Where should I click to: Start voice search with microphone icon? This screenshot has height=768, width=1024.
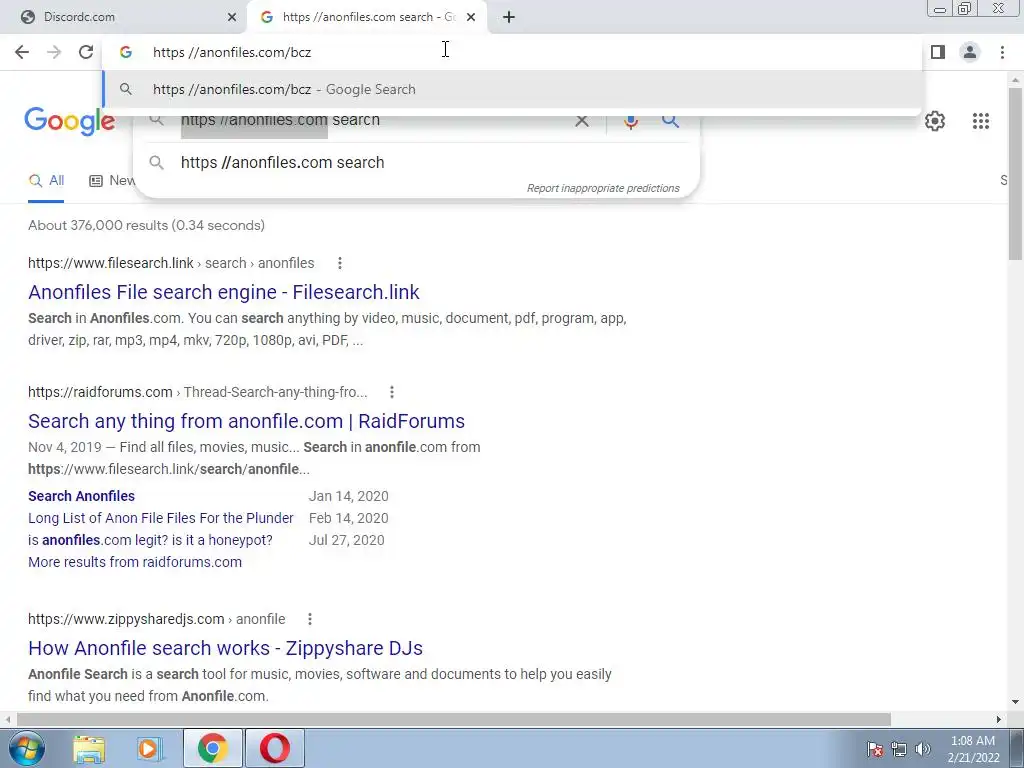[x=631, y=121]
